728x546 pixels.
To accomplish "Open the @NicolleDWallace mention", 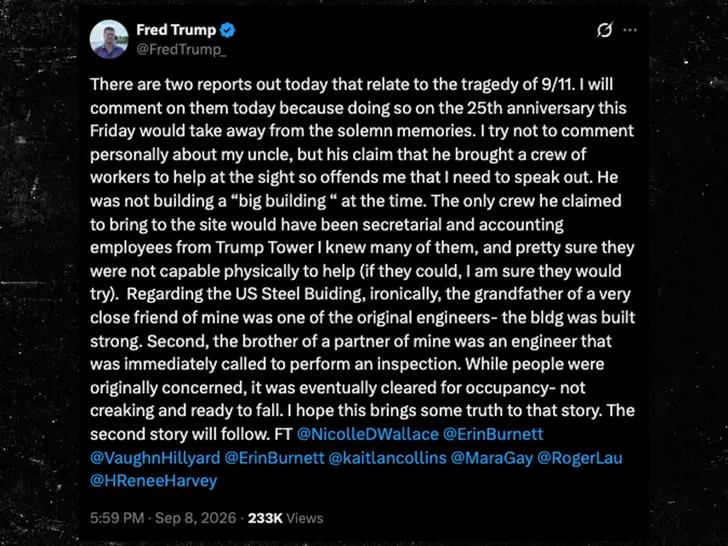I will pyautogui.click(x=367, y=434).
